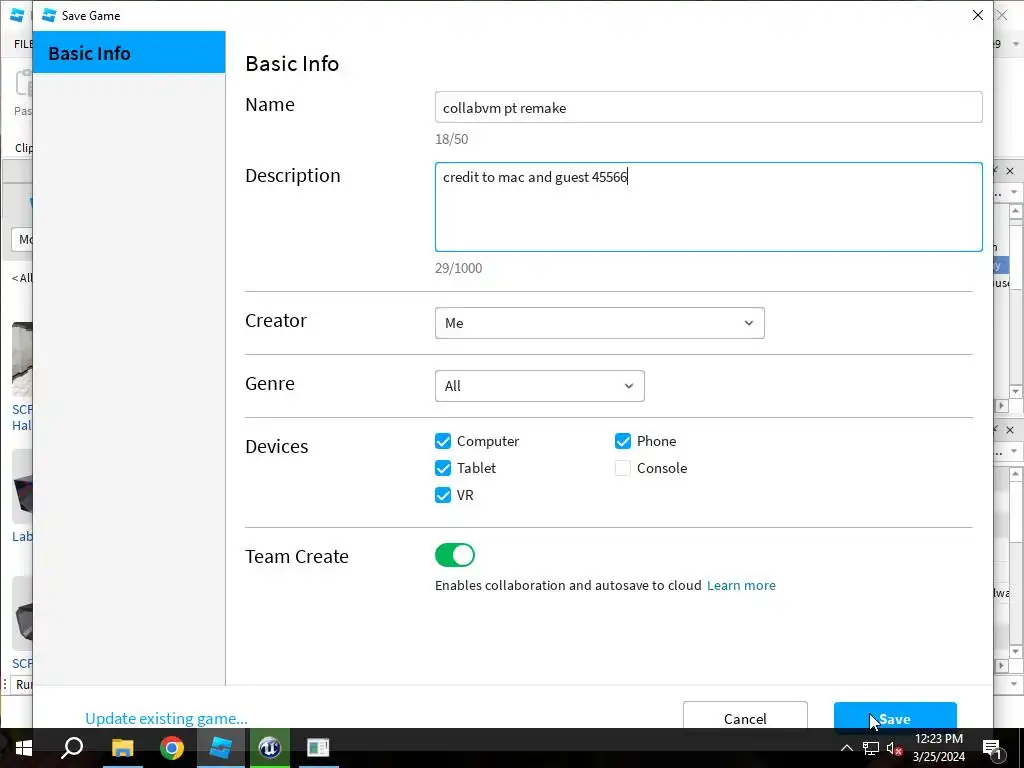This screenshot has width=1024, height=768.
Task: Launch Google Chrome from the taskbar
Action: pos(172,748)
